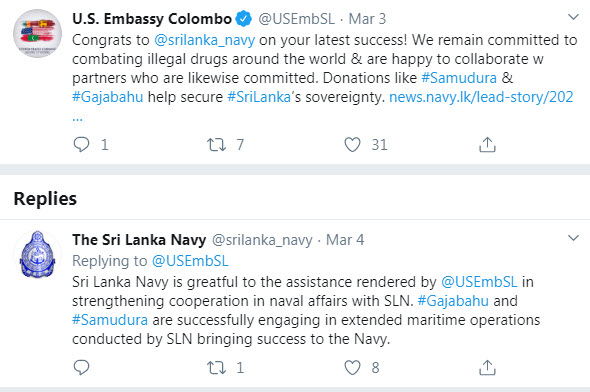Like the U.S. Embassy Colombo tweet
The height and width of the screenshot is (392, 590).
tap(352, 144)
